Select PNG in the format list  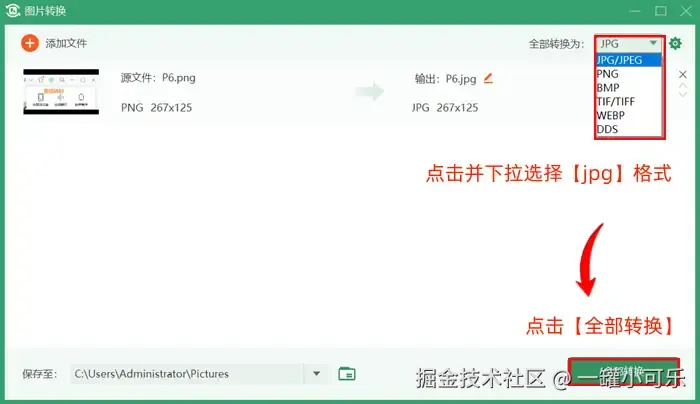(x=629, y=74)
